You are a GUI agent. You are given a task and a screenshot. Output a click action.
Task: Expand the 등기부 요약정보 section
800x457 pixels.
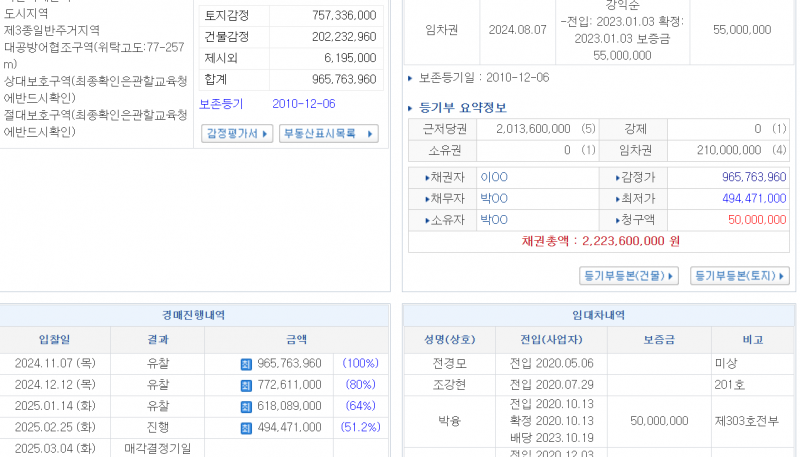click(457, 108)
